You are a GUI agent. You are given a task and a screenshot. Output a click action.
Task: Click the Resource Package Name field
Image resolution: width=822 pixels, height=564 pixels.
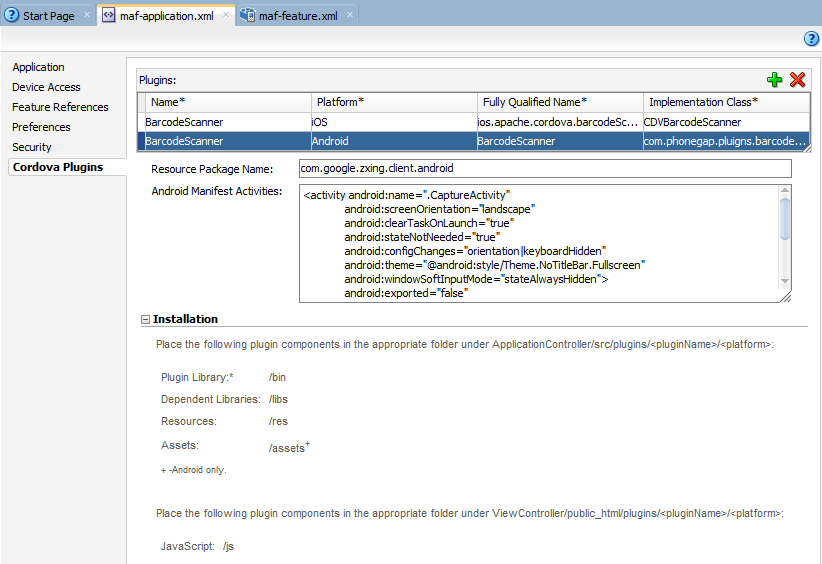tap(545, 168)
